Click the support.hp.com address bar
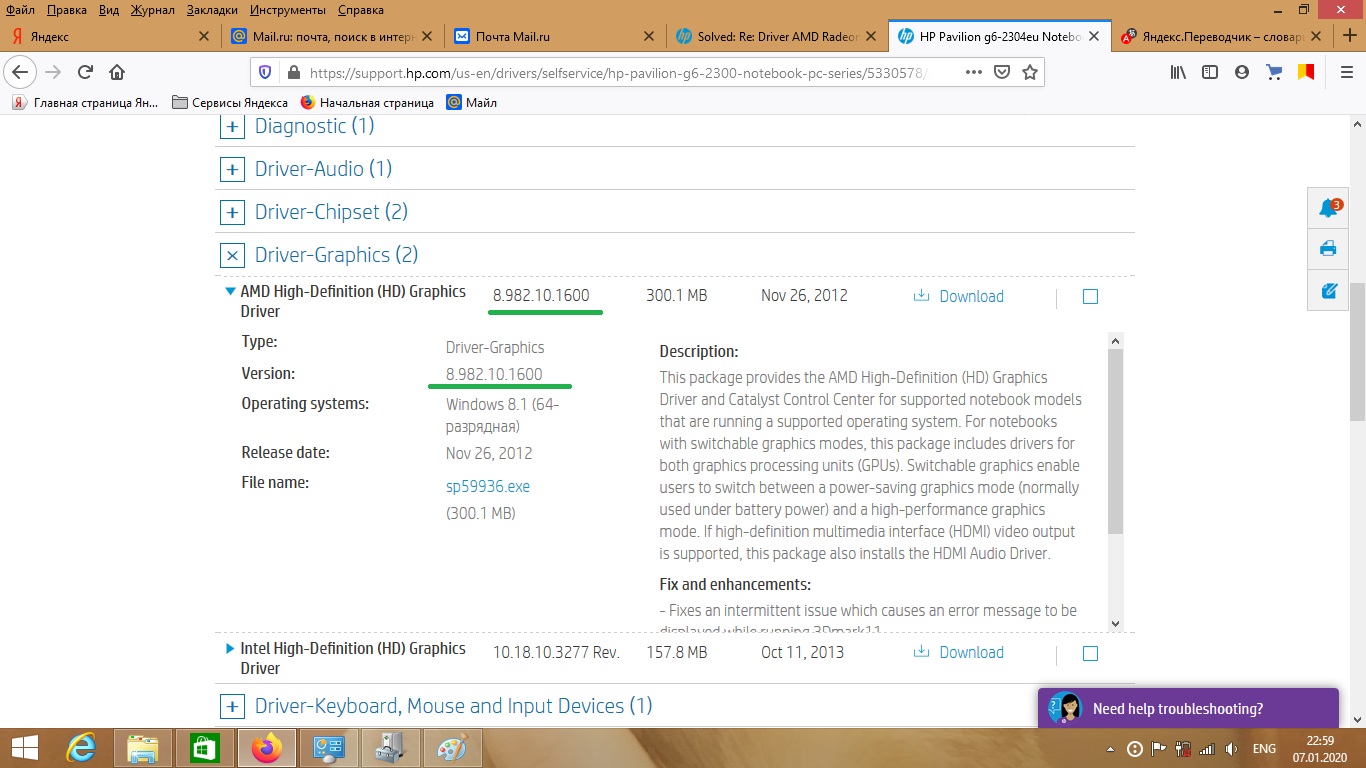This screenshot has height=768, width=1366. (x=620, y=72)
